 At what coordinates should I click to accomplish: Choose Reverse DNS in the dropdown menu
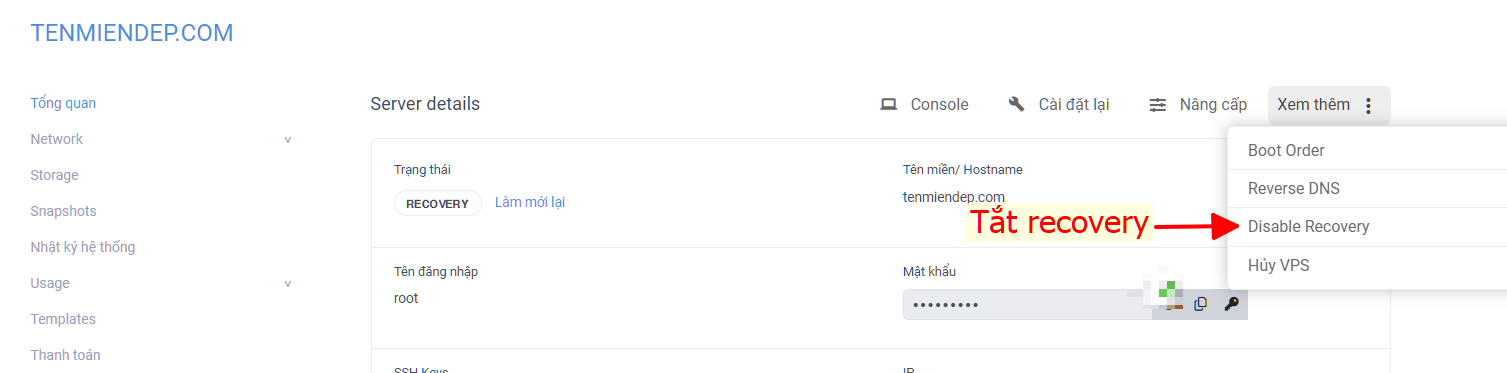point(1367,188)
